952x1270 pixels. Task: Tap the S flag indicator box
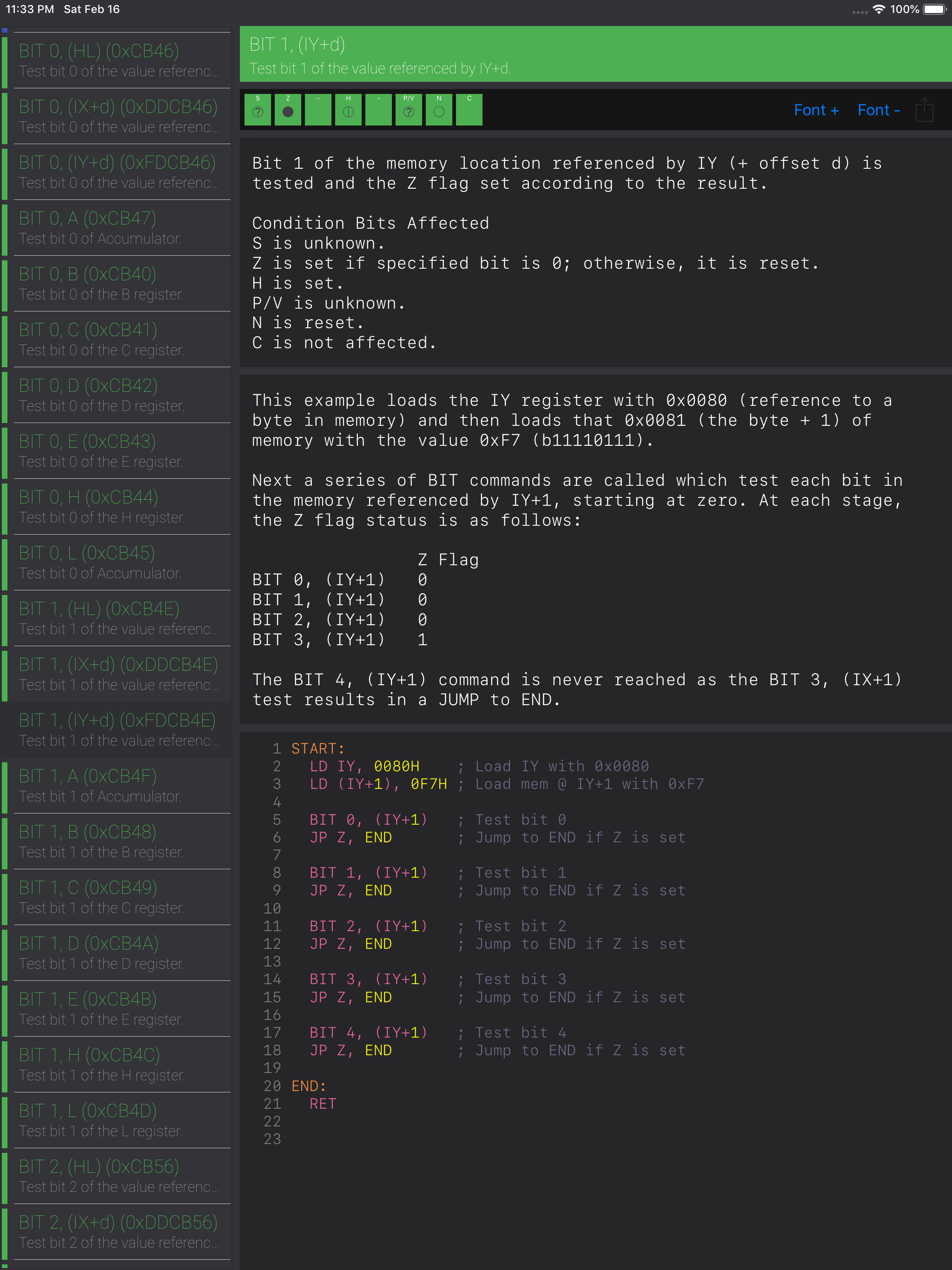point(257,110)
